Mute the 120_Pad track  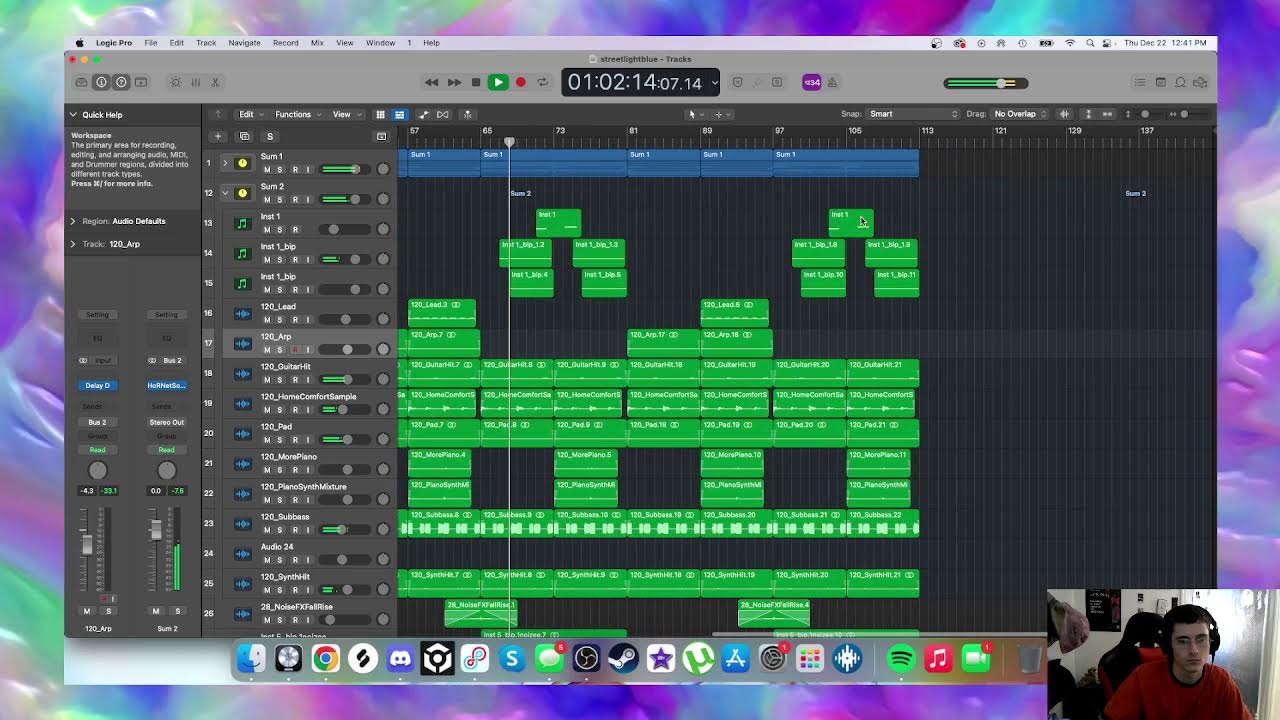267,440
